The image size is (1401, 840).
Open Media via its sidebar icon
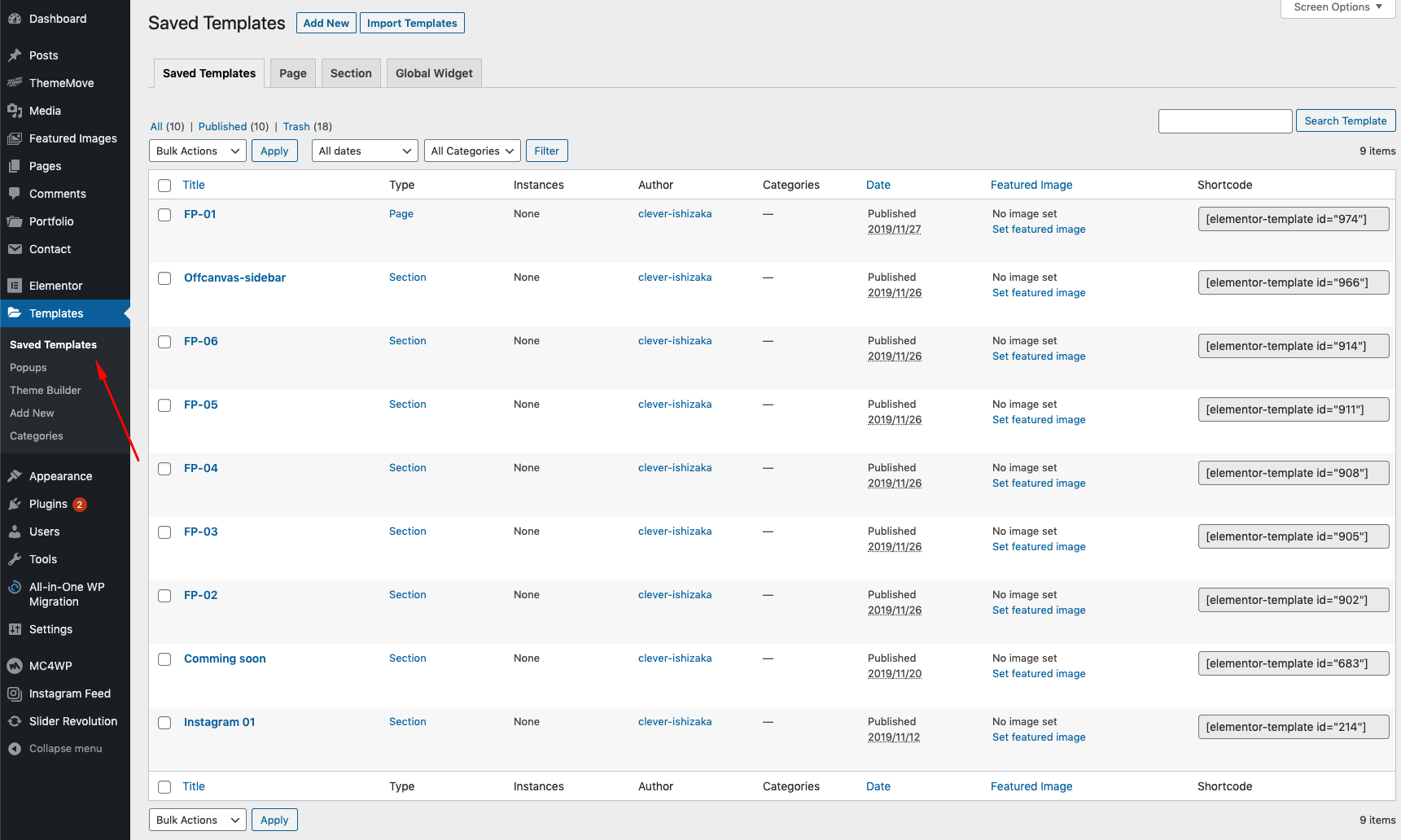(x=15, y=111)
